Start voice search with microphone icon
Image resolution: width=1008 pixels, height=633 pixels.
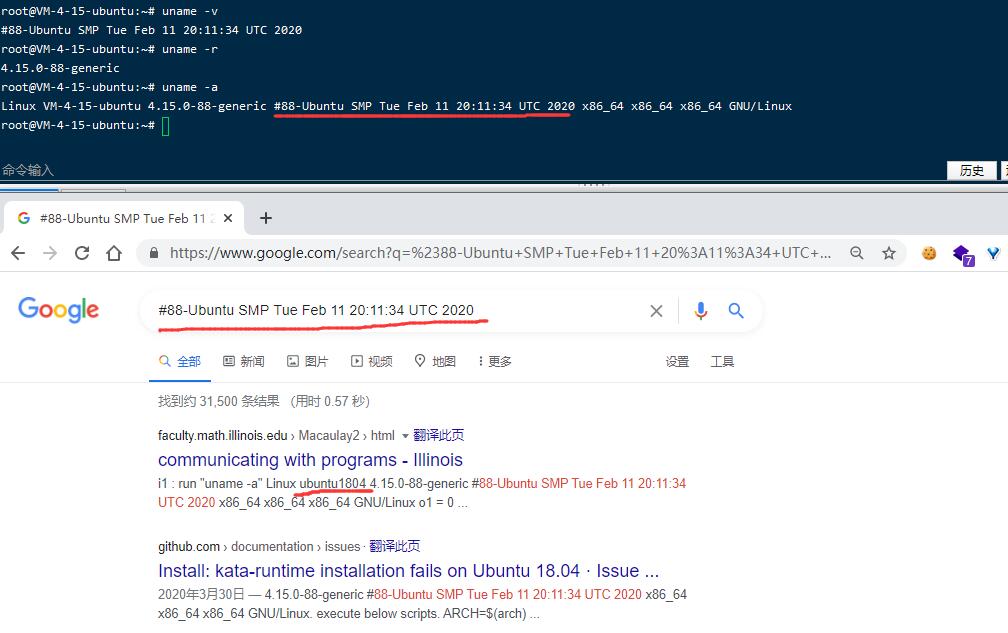[701, 311]
